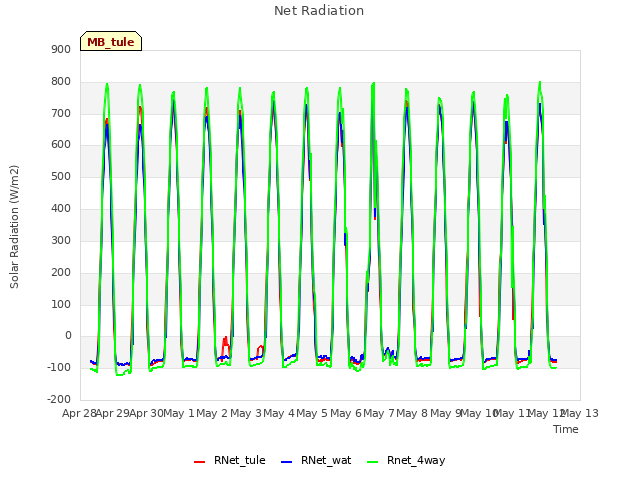Click the MB_tule label box
Screen dimensions: 640x480
(111, 41)
